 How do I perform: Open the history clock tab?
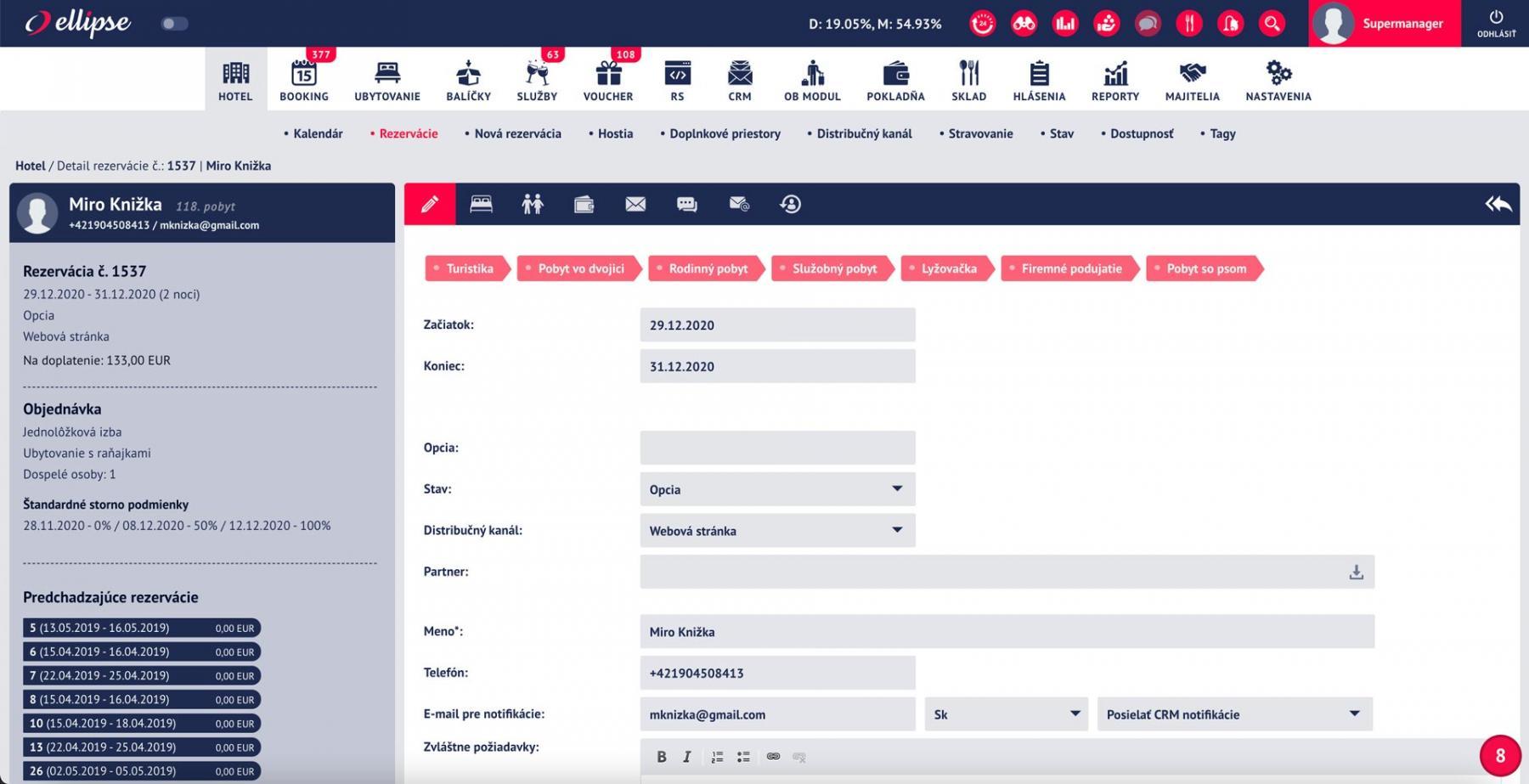[790, 204]
